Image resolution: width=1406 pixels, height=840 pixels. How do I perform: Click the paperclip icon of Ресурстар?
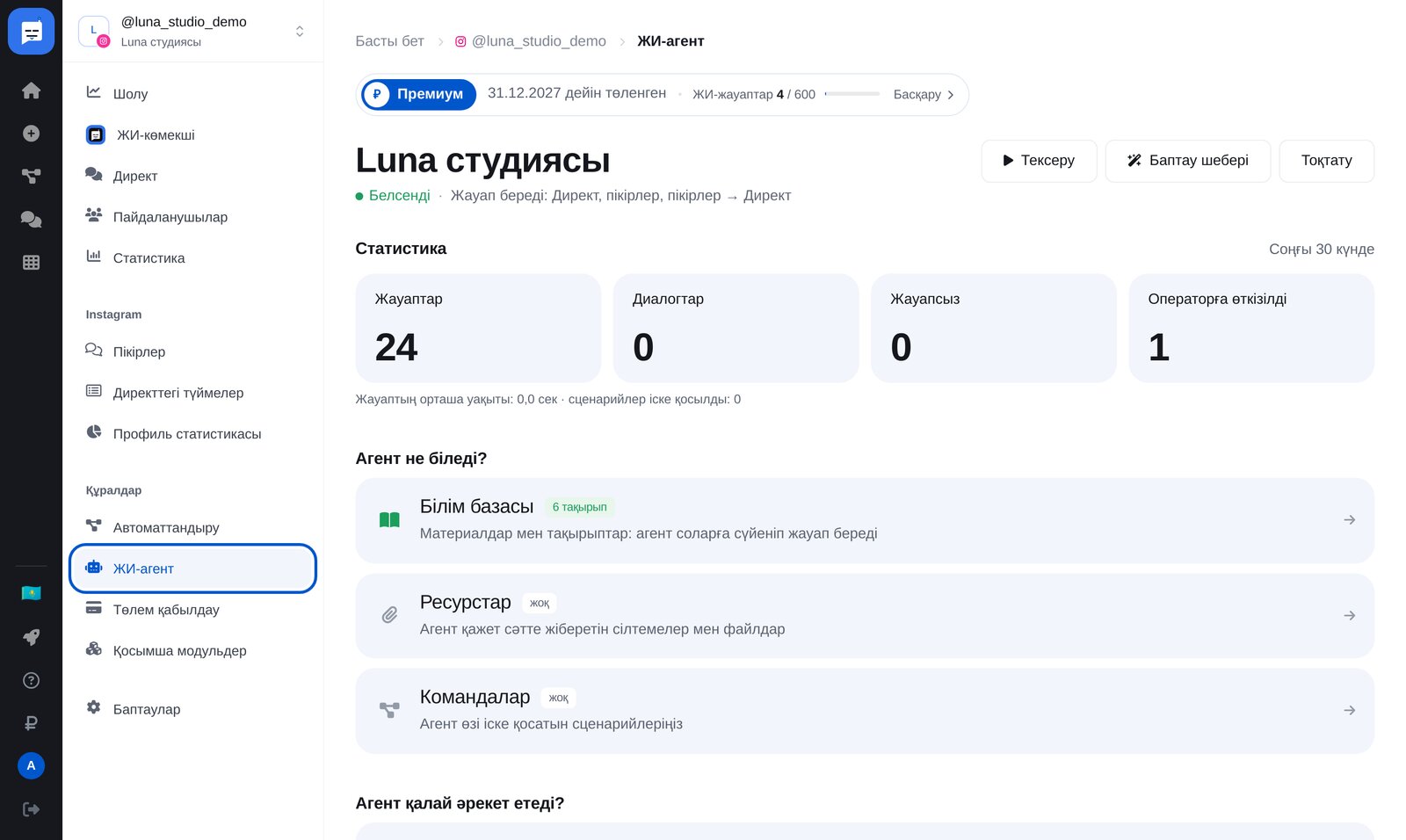tap(389, 615)
